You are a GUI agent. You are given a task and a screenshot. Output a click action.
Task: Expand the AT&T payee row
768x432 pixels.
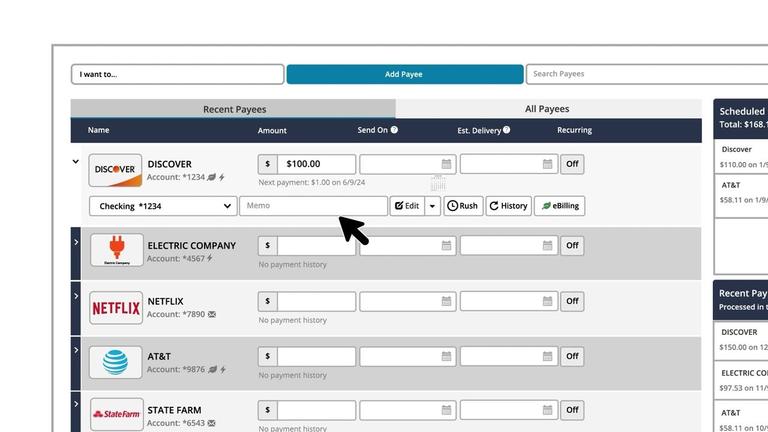76,350
